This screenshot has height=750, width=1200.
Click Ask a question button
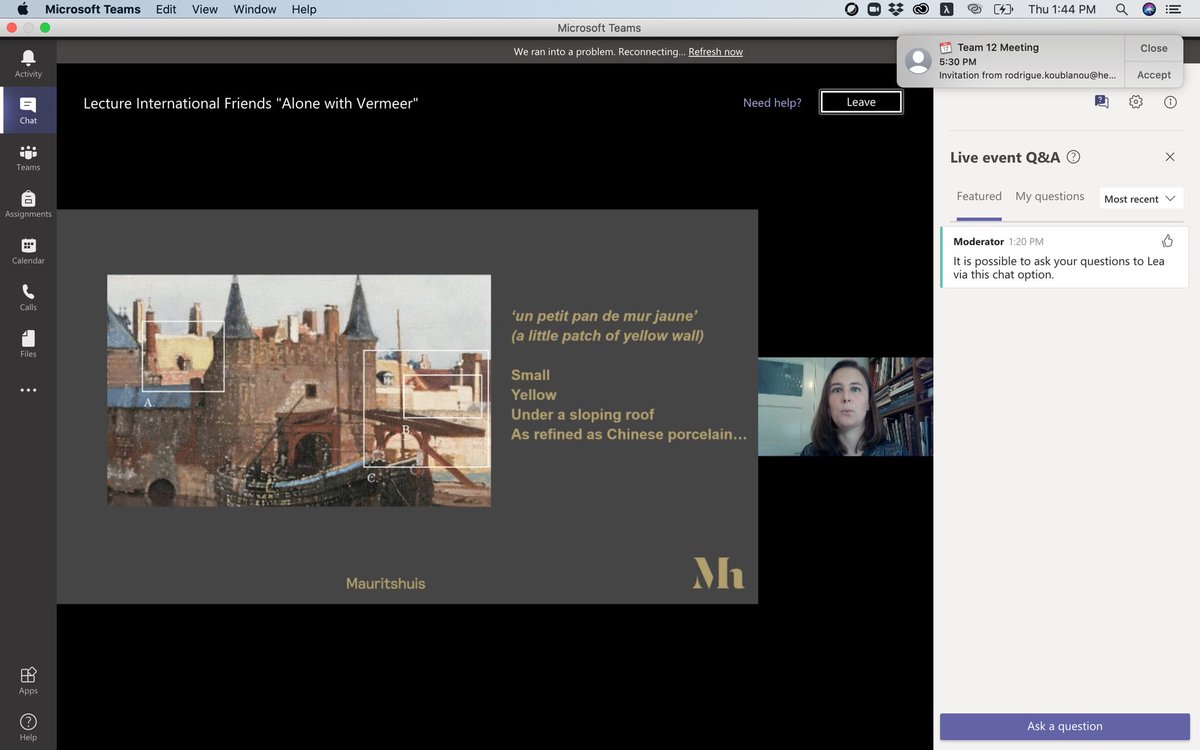pyautogui.click(x=1065, y=726)
